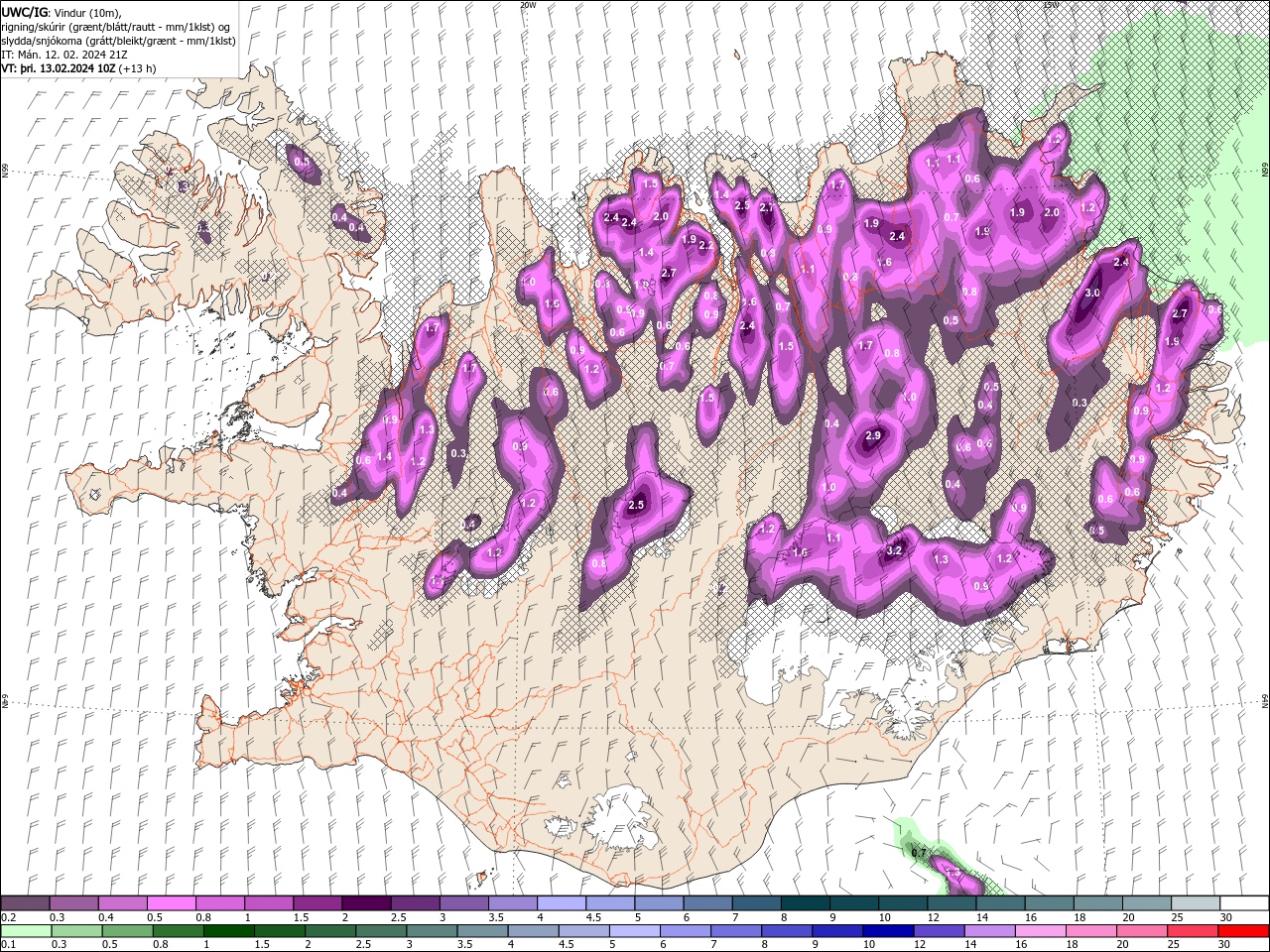Click the '0.1' label in the rain legend
The height and width of the screenshot is (952, 1270).
pyautogui.click(x=8, y=945)
